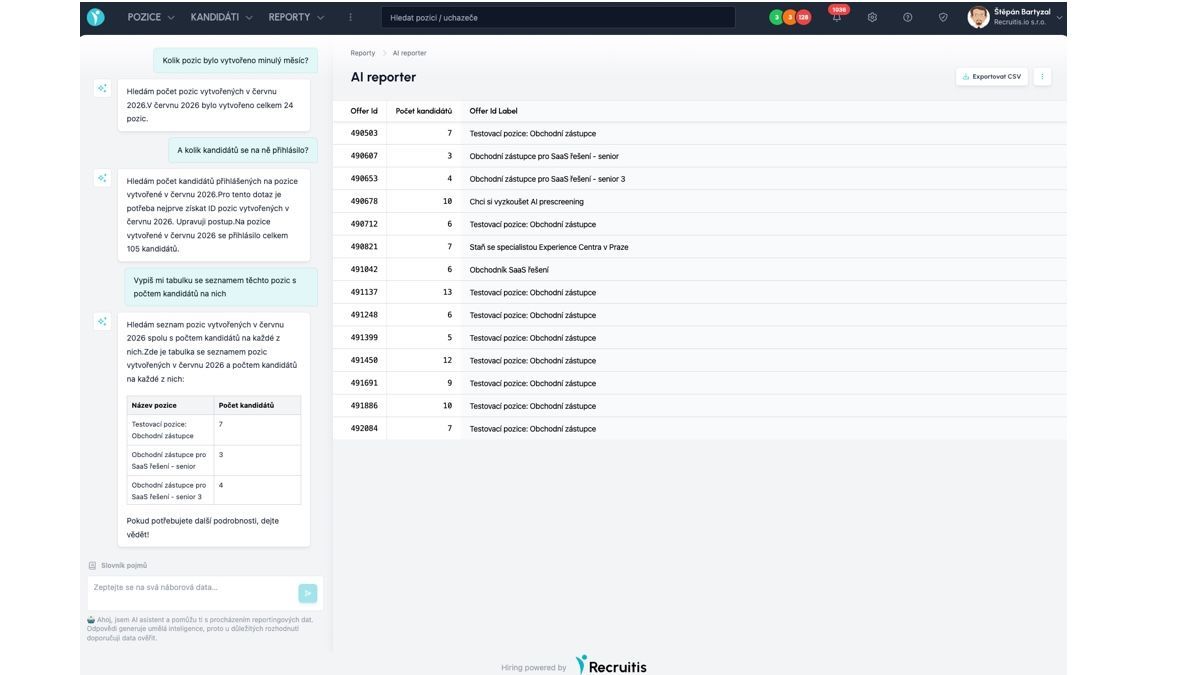This screenshot has width=1200, height=675.
Task: Click Štěpán Bartyzal's avatar picture
Action: pyautogui.click(x=979, y=17)
